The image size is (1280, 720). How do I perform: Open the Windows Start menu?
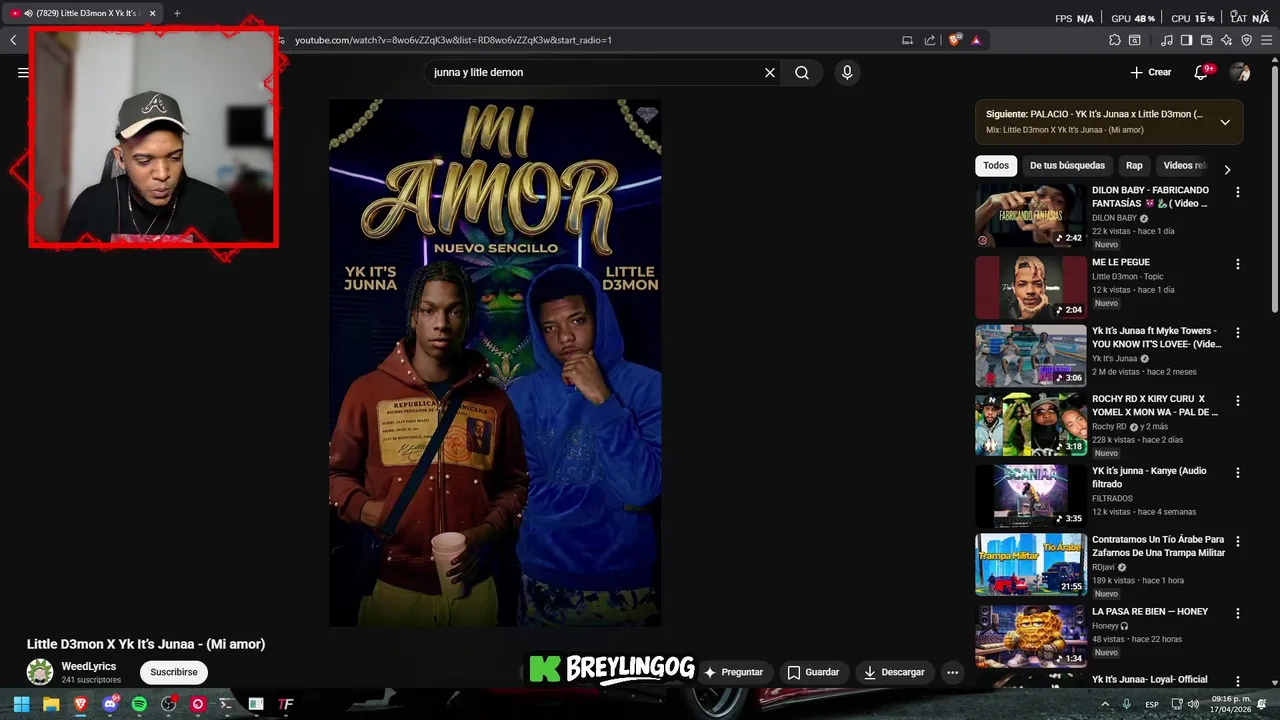[x=21, y=704]
